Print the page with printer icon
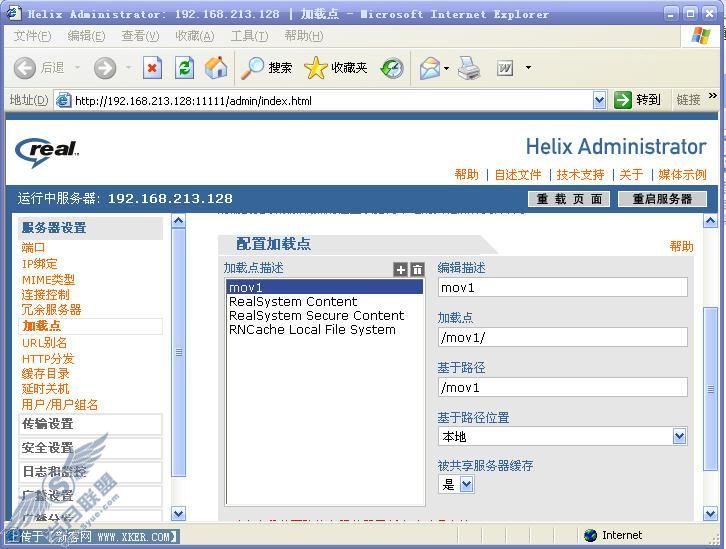 tap(469, 68)
